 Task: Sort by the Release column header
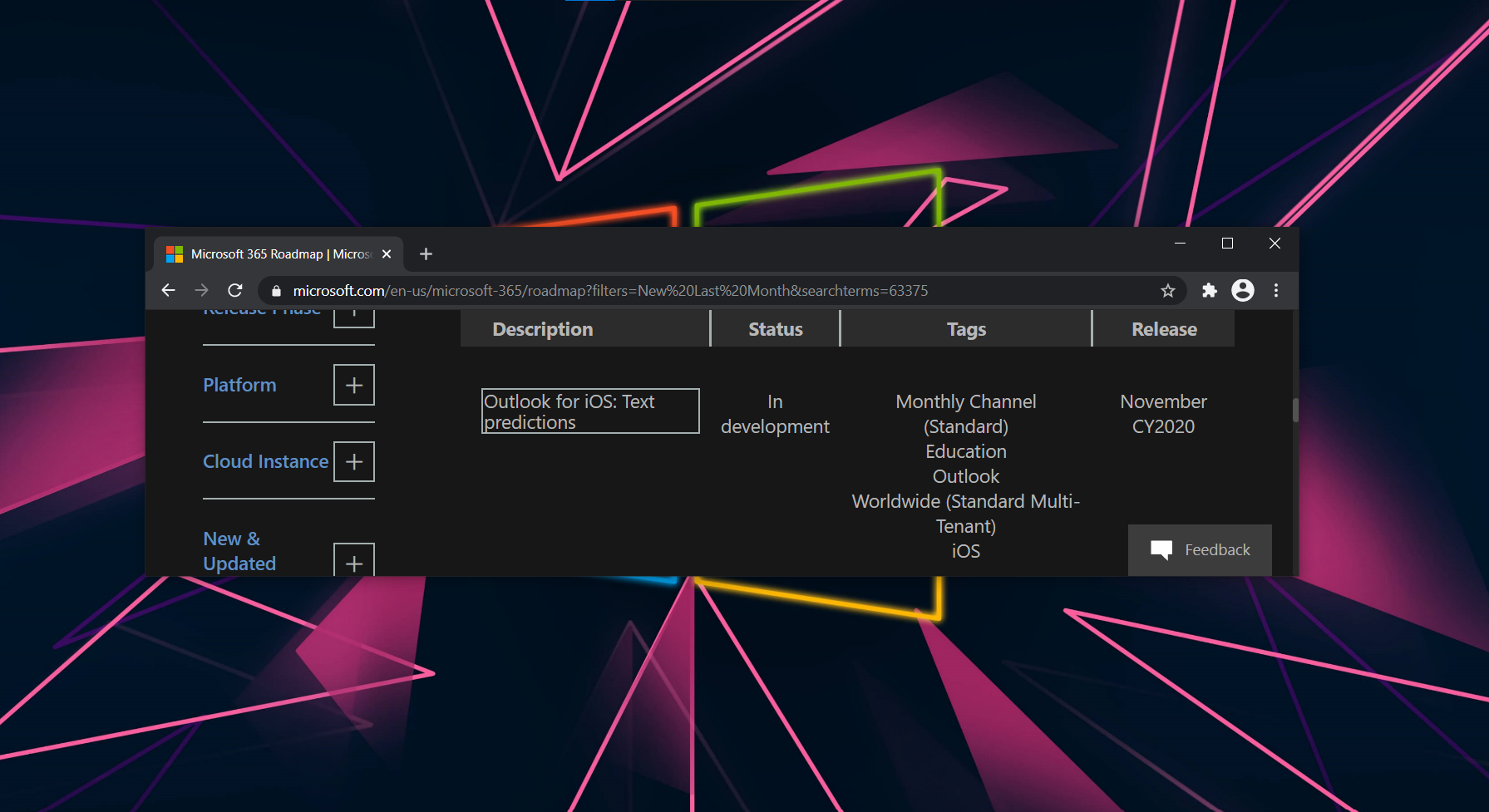(1164, 329)
